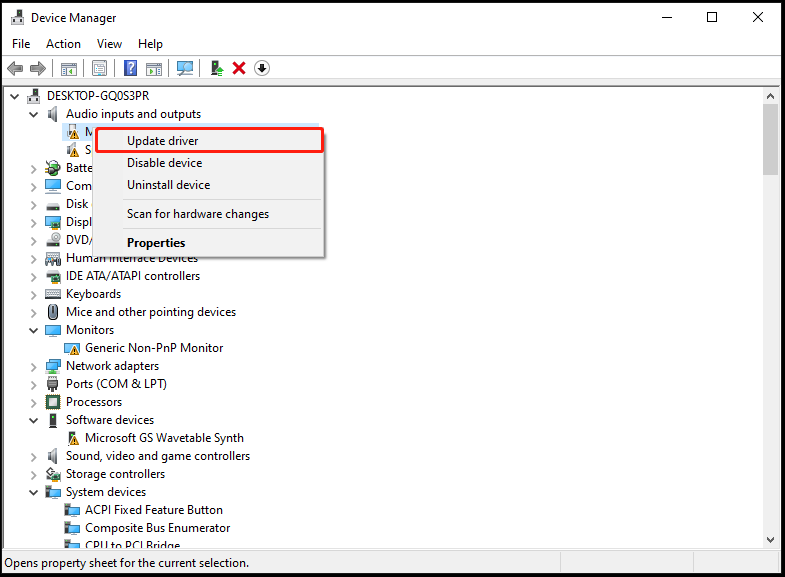This screenshot has width=785, height=577.
Task: Click the Software devices category icon
Action: click(53, 420)
